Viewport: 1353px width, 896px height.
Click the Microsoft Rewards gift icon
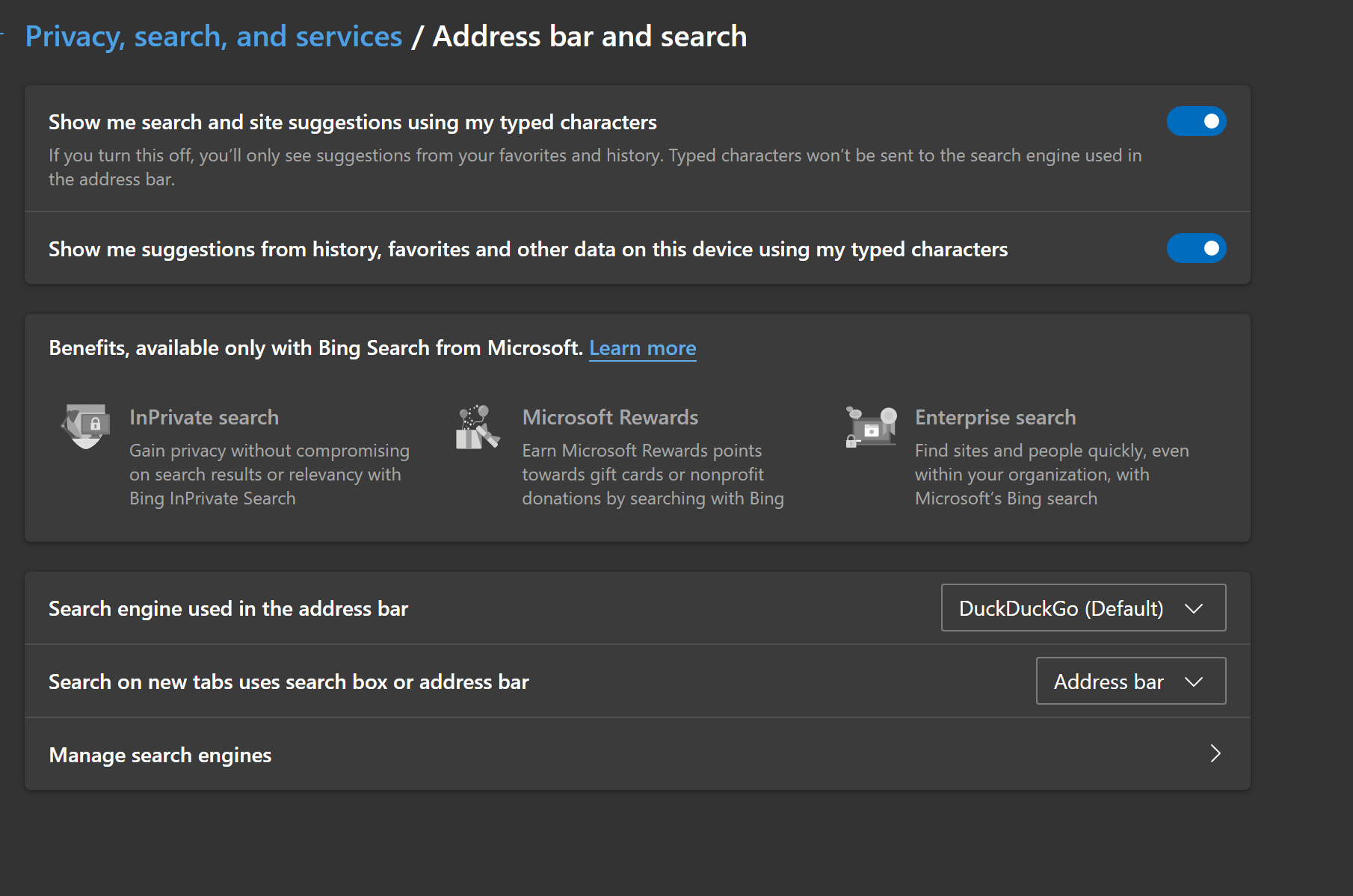pos(477,427)
